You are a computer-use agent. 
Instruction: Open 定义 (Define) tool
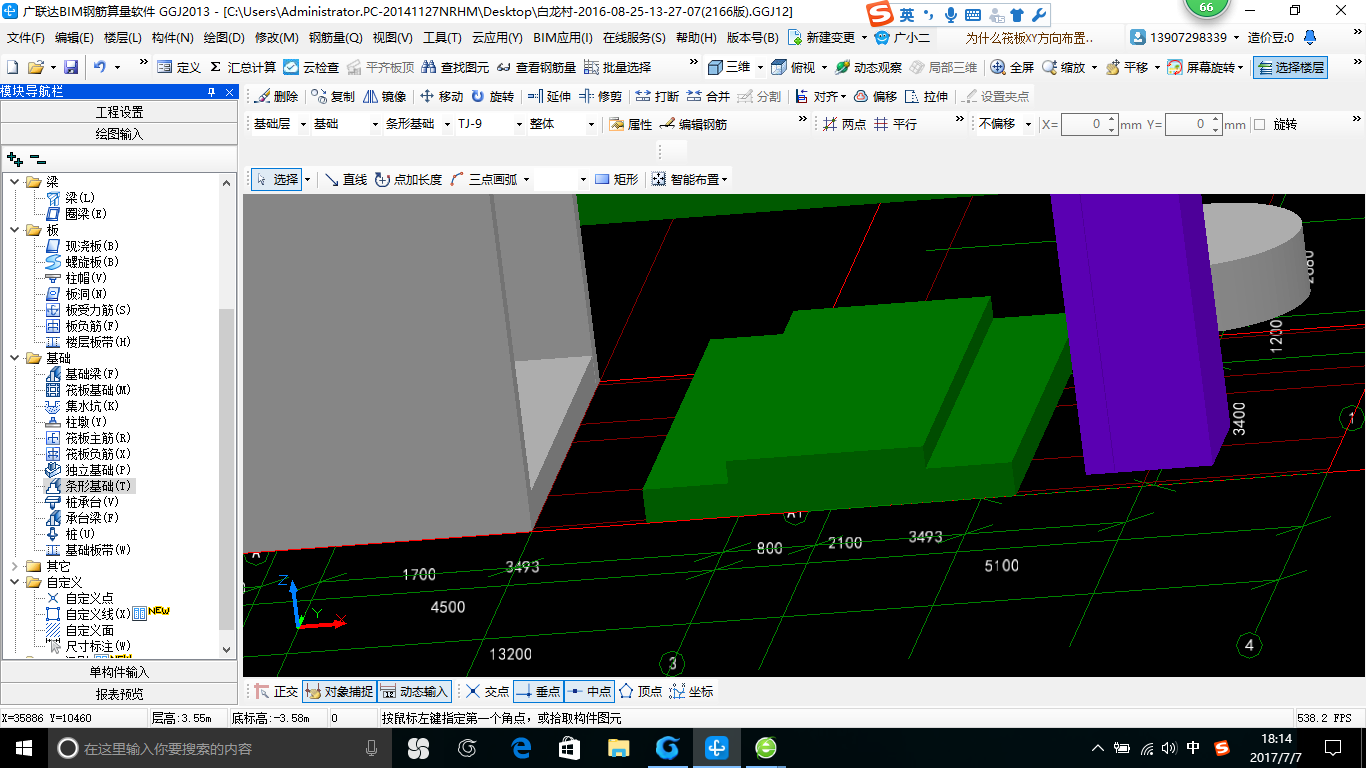(179, 67)
